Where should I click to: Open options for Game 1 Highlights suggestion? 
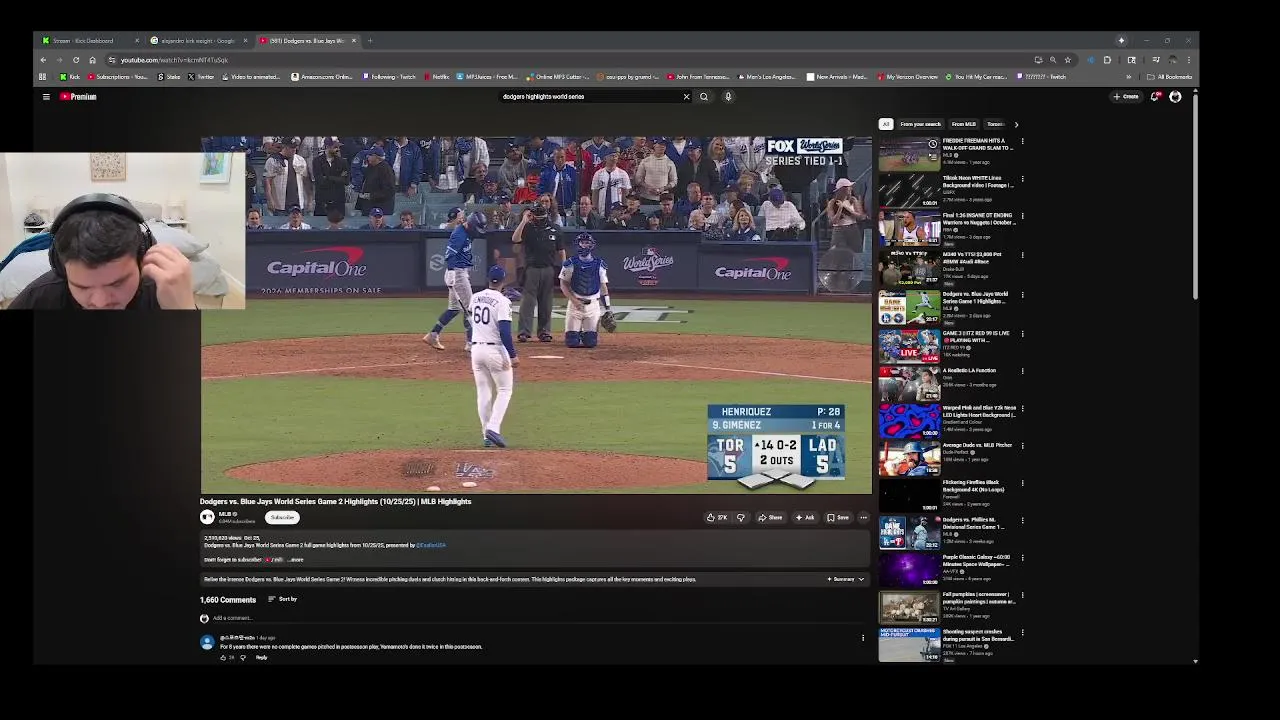[x=1022, y=295]
